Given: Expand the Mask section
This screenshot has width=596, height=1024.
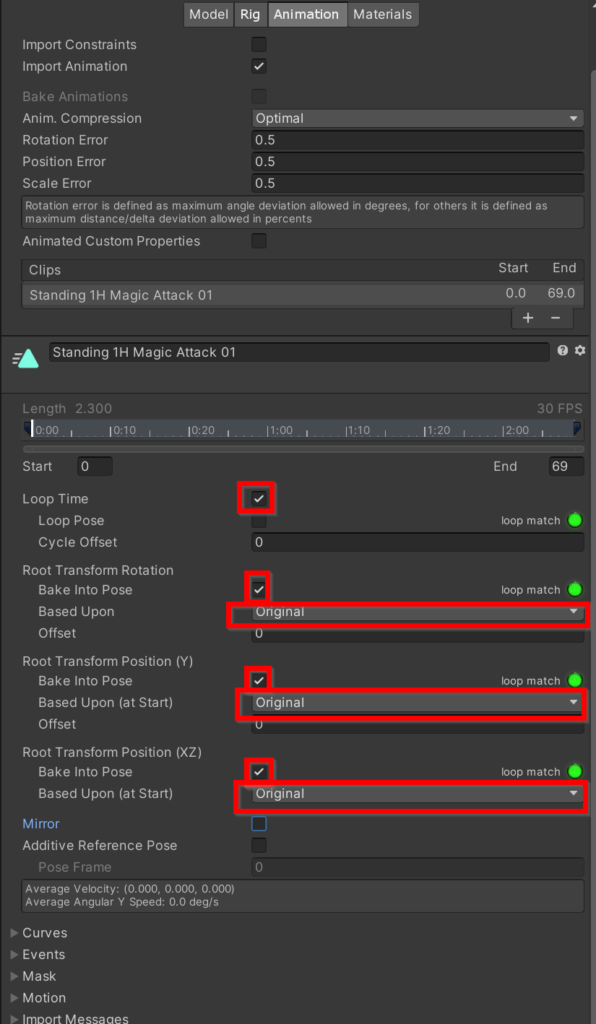Looking at the screenshot, I should [14, 976].
